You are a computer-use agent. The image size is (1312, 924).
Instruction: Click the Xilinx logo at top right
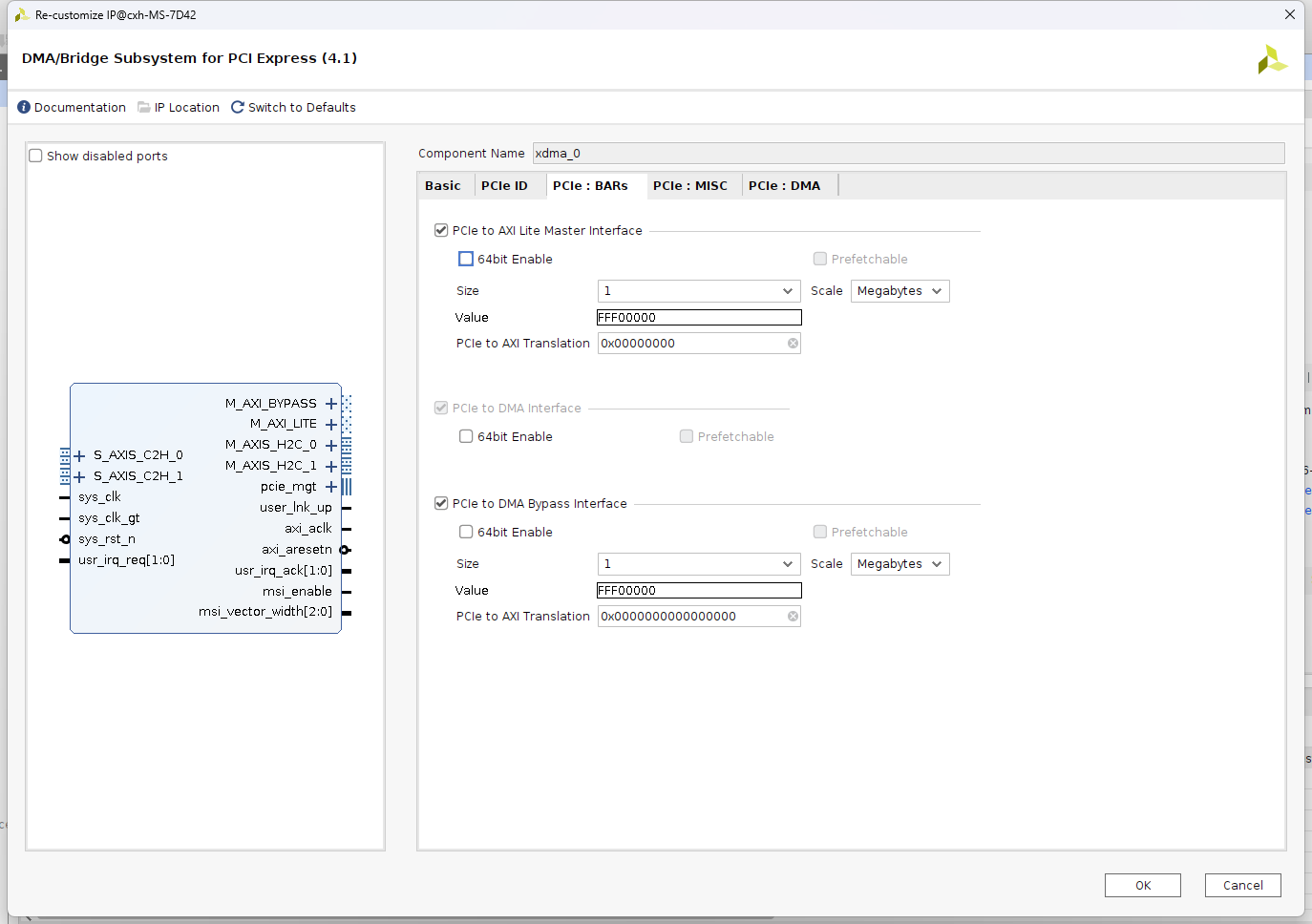(x=1272, y=59)
